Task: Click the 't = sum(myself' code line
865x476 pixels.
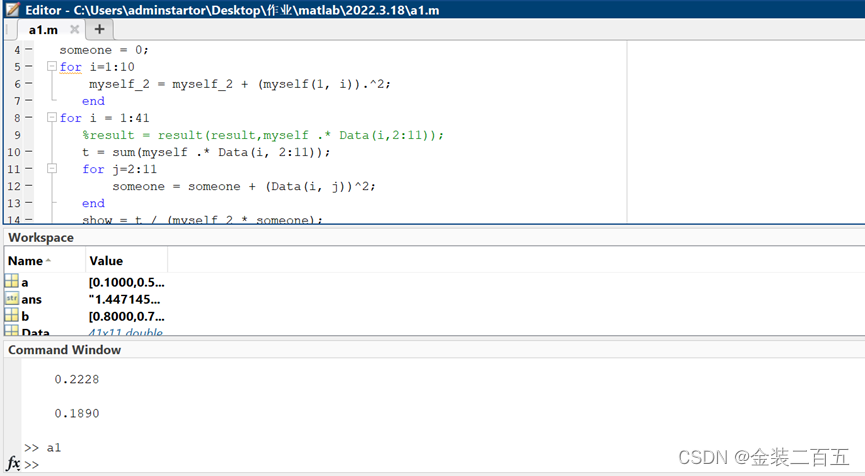Action: [x=206, y=152]
